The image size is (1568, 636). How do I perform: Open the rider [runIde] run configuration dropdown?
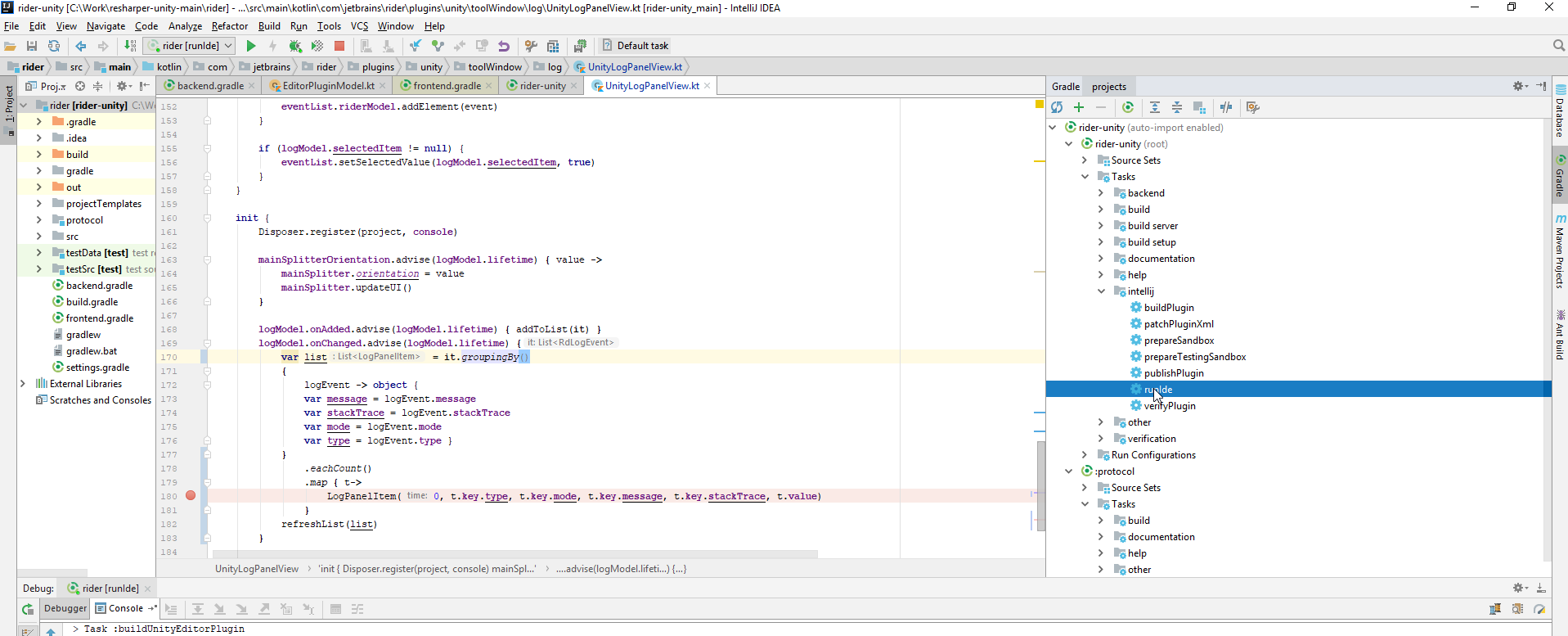190,46
